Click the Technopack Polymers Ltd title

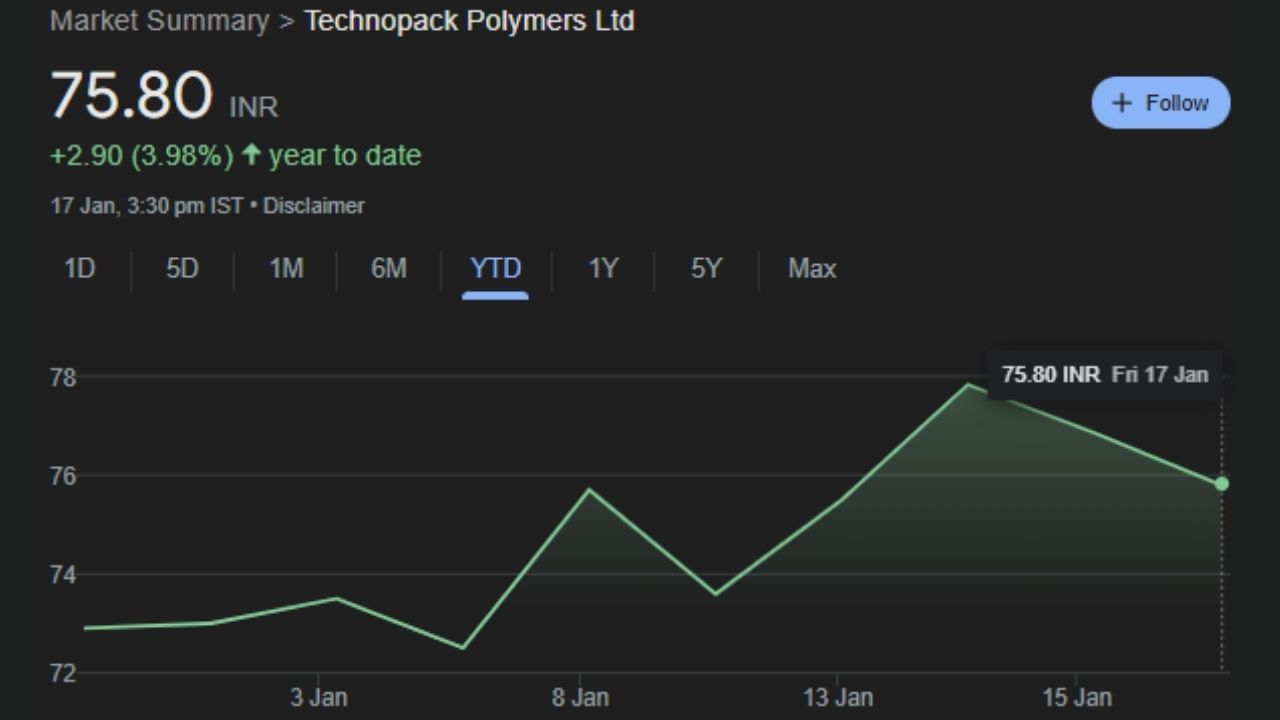469,21
